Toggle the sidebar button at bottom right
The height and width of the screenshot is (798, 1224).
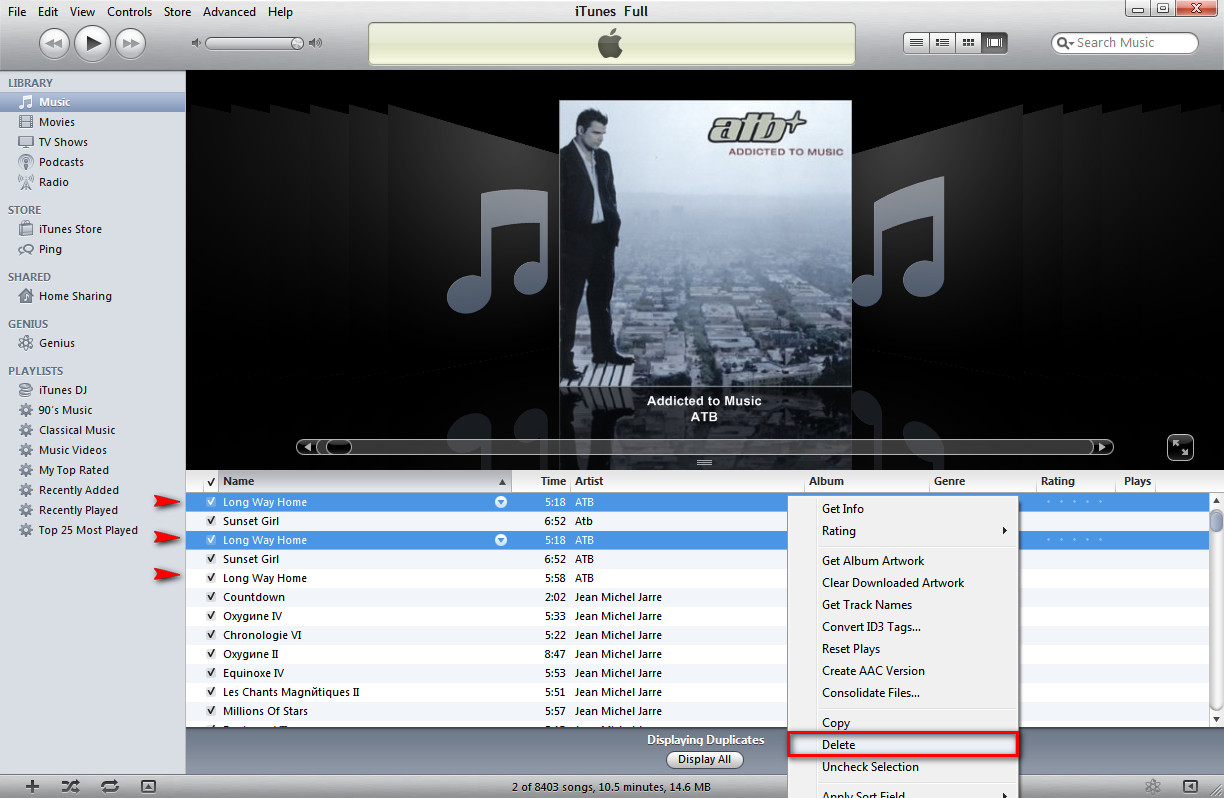click(x=1191, y=786)
